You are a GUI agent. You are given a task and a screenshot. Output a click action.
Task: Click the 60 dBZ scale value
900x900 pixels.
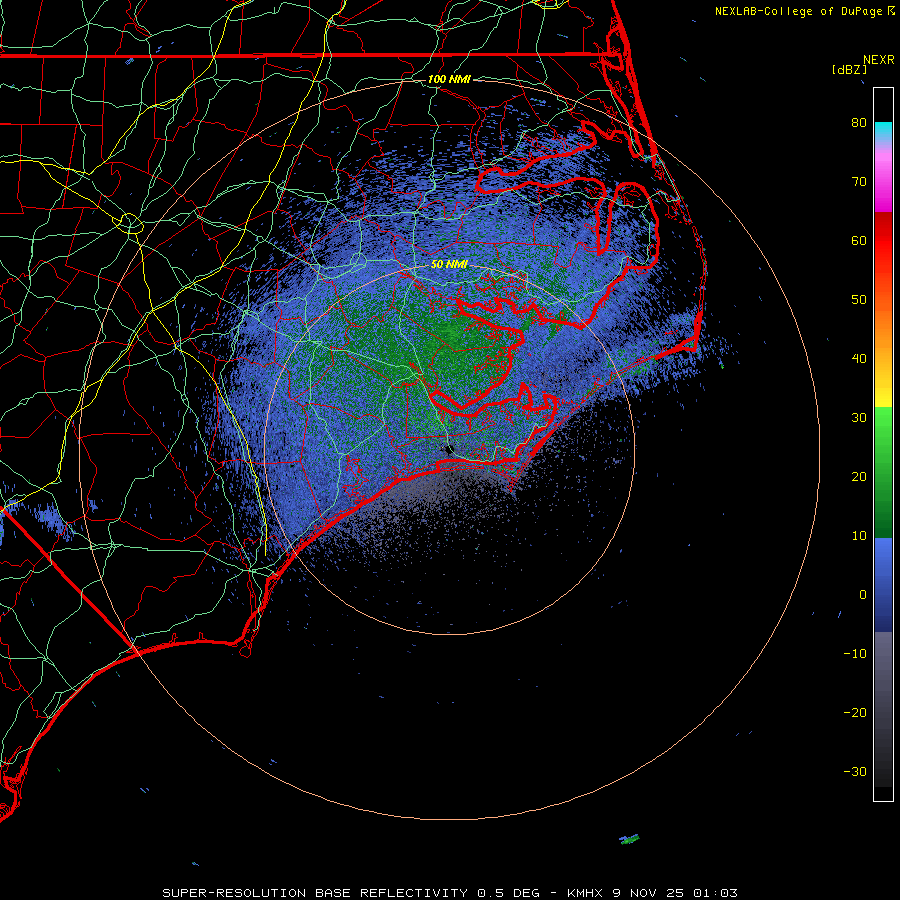[x=859, y=240]
